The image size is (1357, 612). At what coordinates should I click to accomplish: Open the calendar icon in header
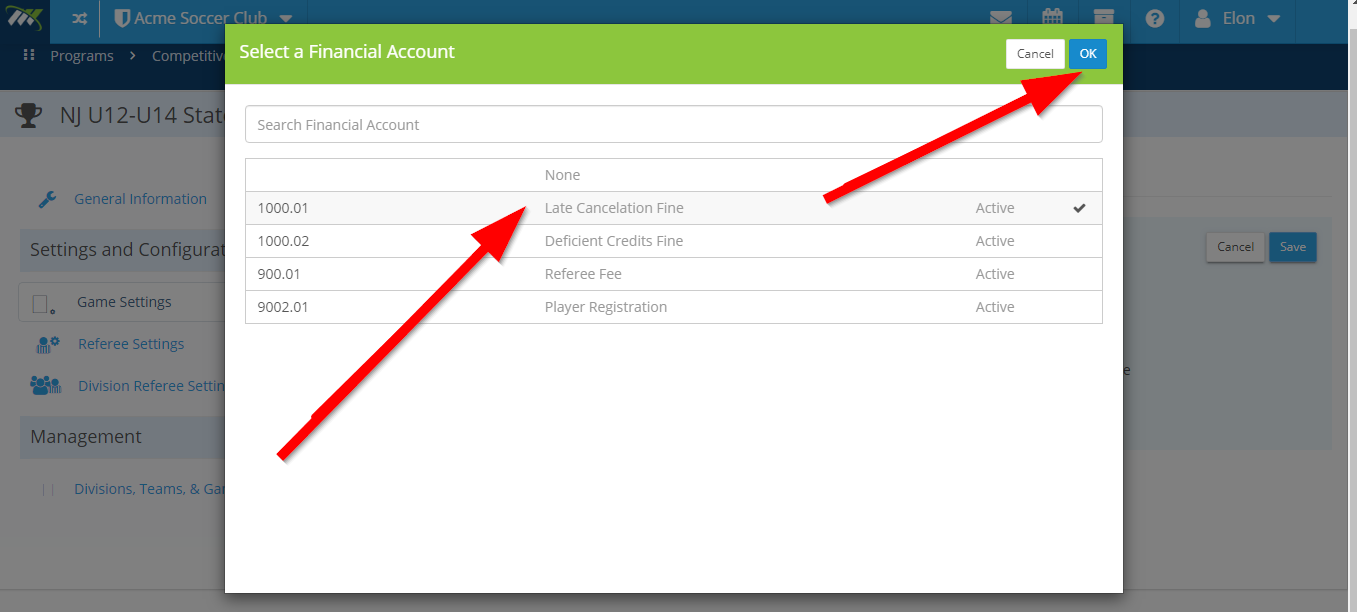point(1052,18)
